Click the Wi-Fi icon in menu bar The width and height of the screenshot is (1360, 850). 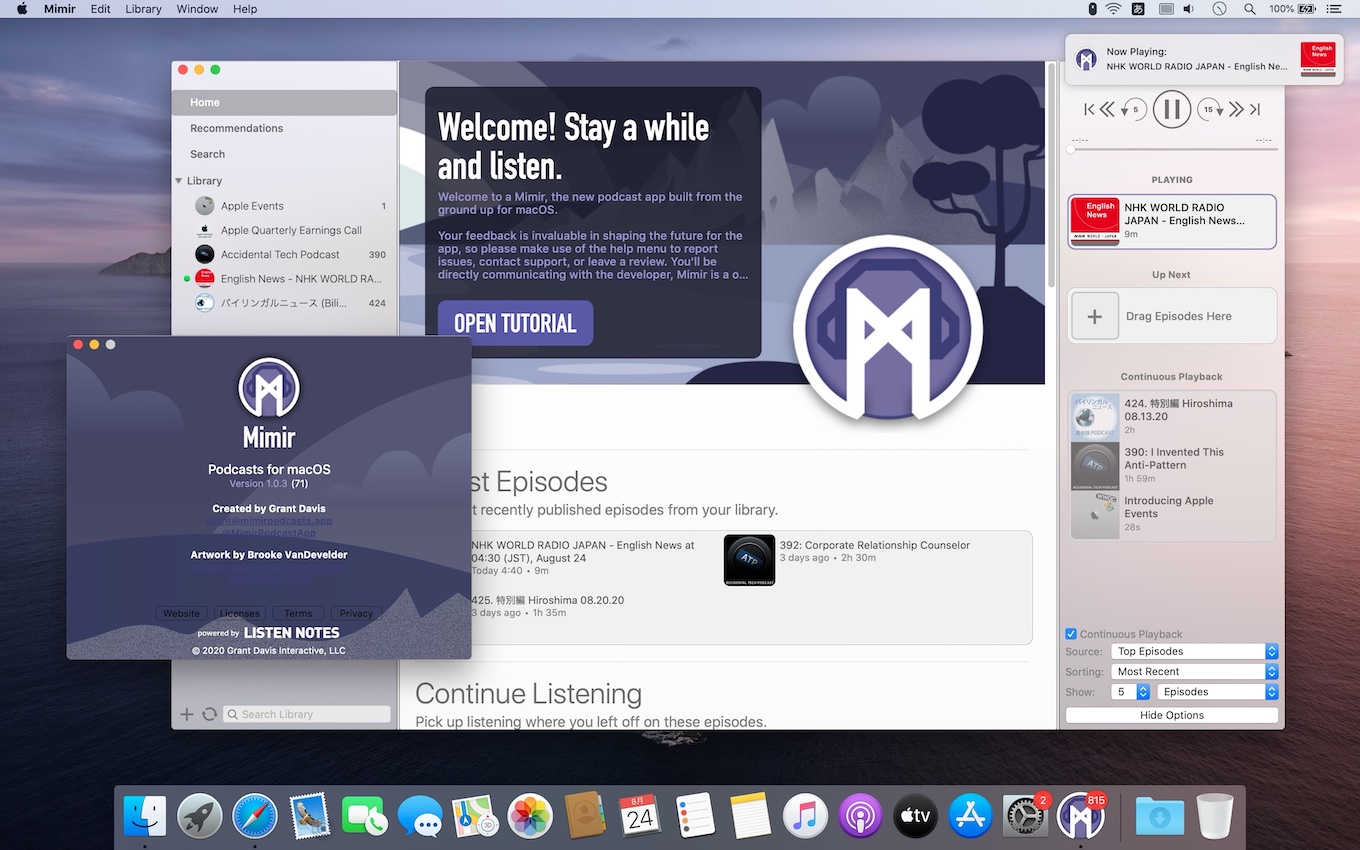pos(1114,9)
